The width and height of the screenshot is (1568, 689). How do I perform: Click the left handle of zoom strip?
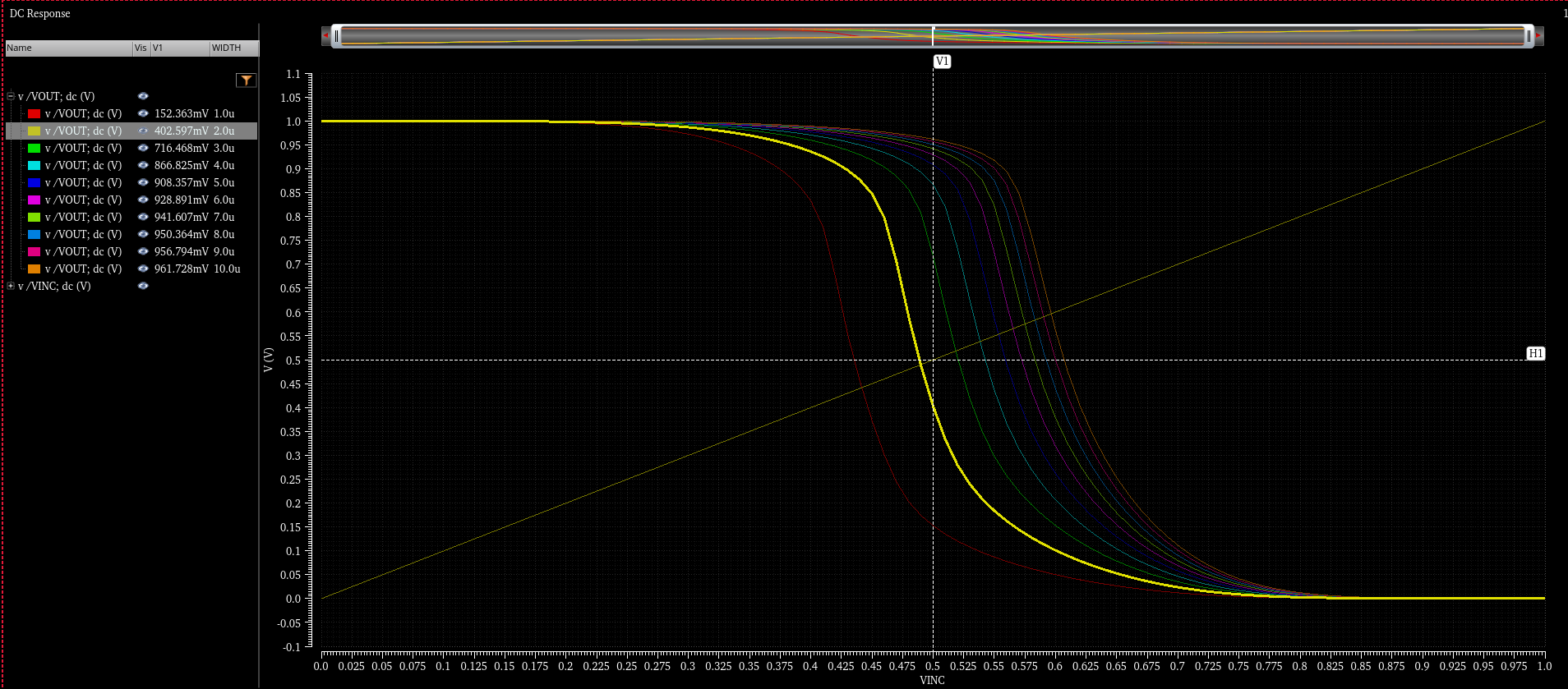(336, 36)
